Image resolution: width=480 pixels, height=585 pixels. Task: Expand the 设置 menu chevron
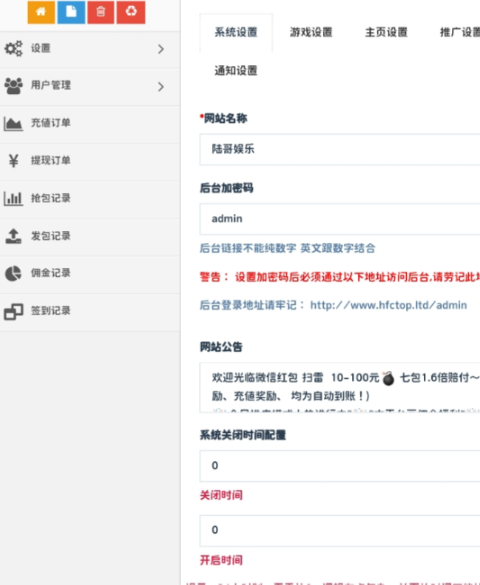161,49
